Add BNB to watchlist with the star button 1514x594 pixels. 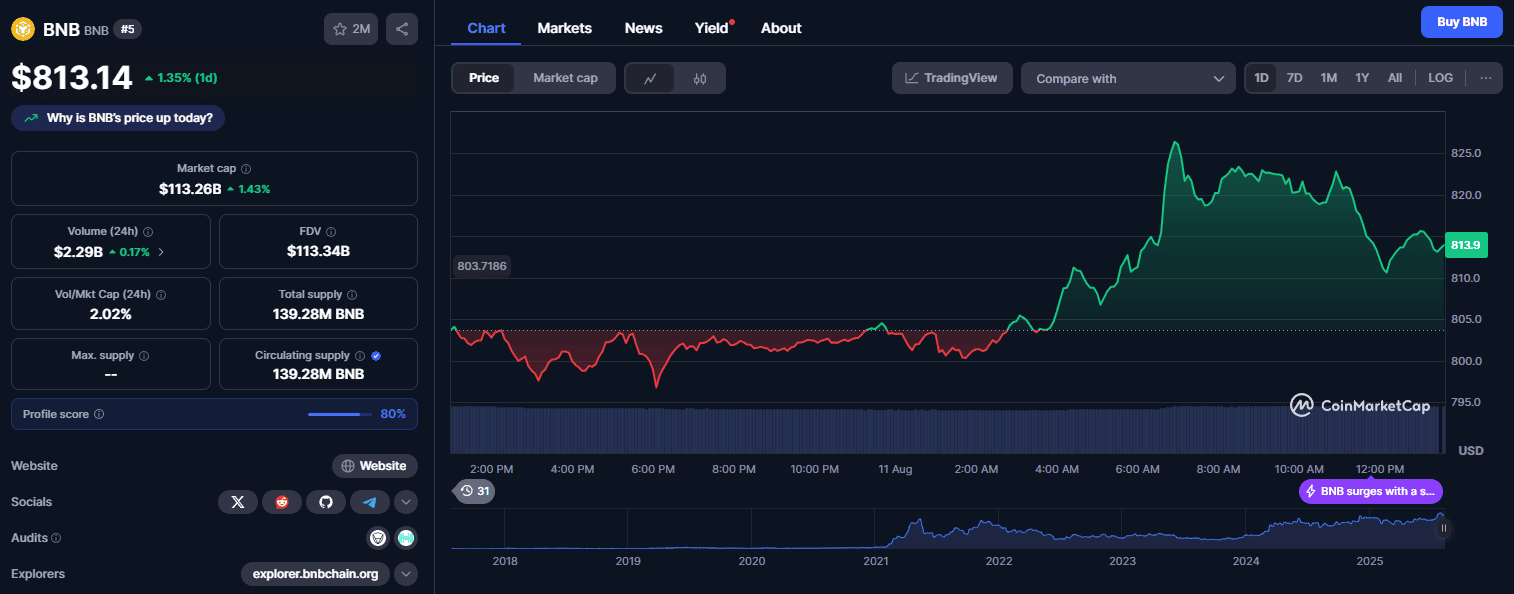[x=350, y=29]
